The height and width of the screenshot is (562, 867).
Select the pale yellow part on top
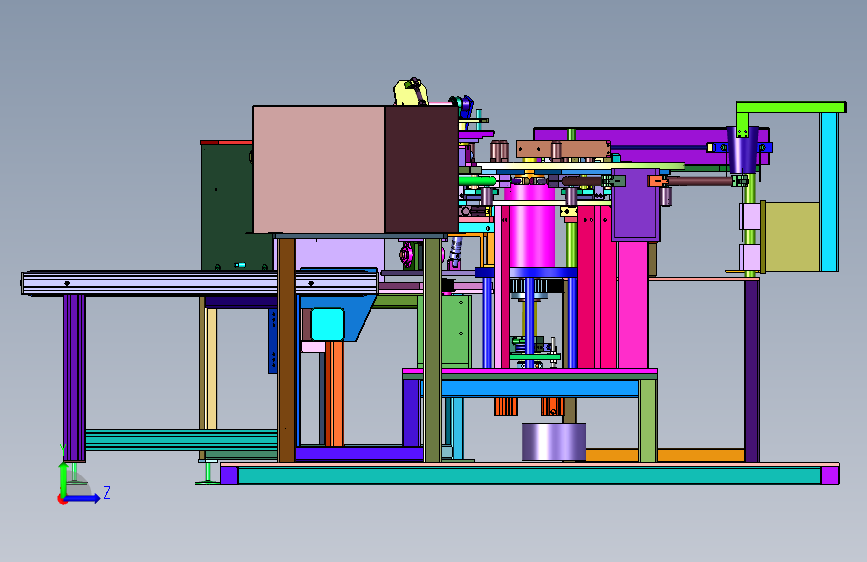[410, 92]
